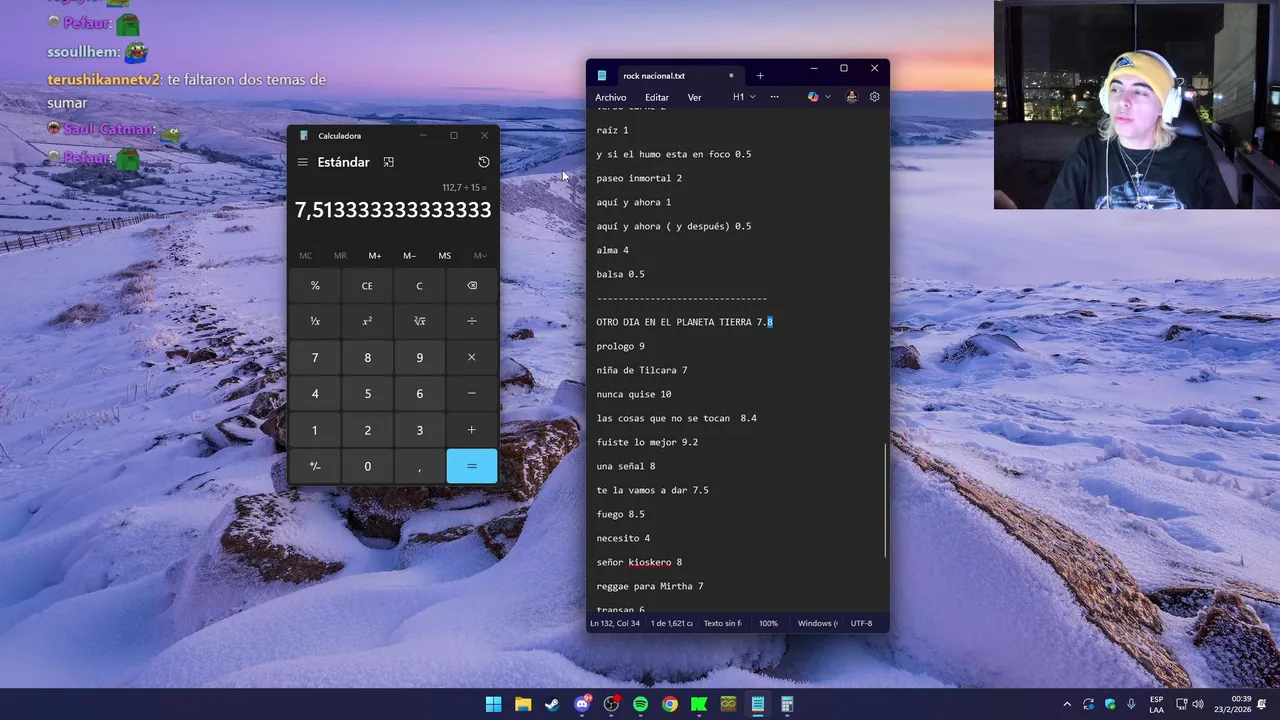
Task: Click the blue equals button
Action: (472, 466)
